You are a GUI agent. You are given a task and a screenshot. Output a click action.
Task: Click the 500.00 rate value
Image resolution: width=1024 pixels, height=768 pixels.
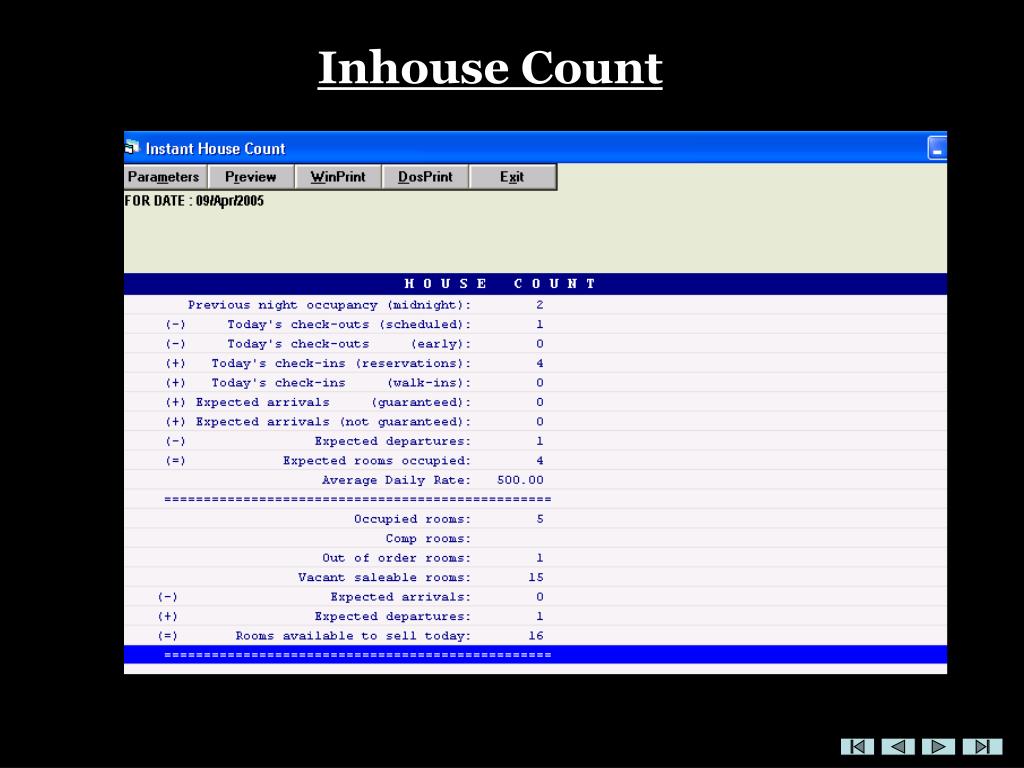click(520, 480)
